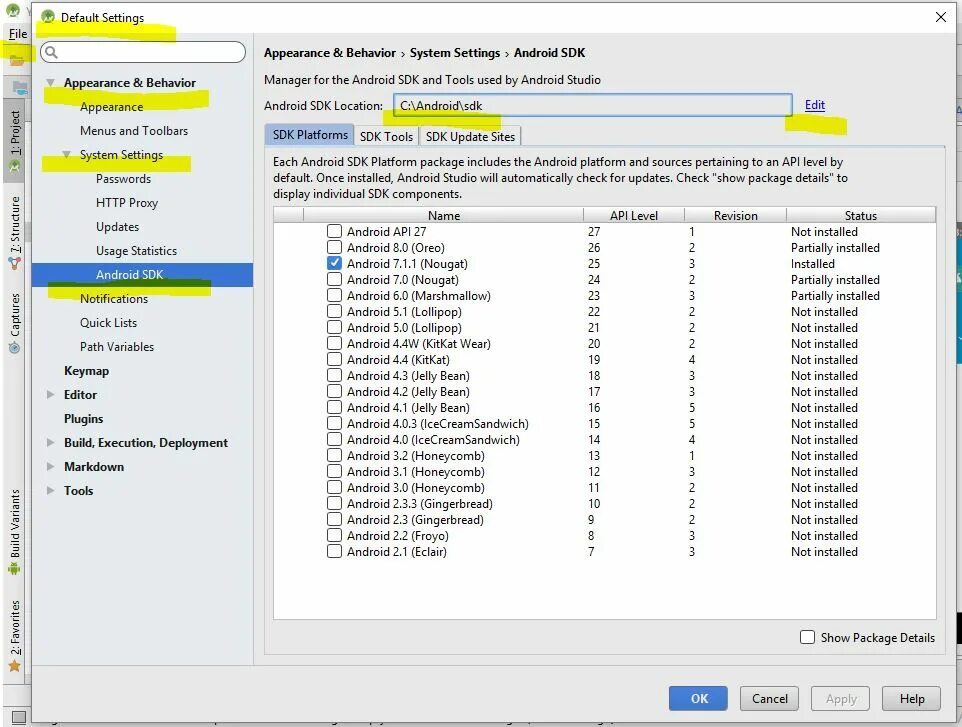Viewport: 962px width, 727px height.
Task: Expand the Tools section
Action: [x=51, y=490]
